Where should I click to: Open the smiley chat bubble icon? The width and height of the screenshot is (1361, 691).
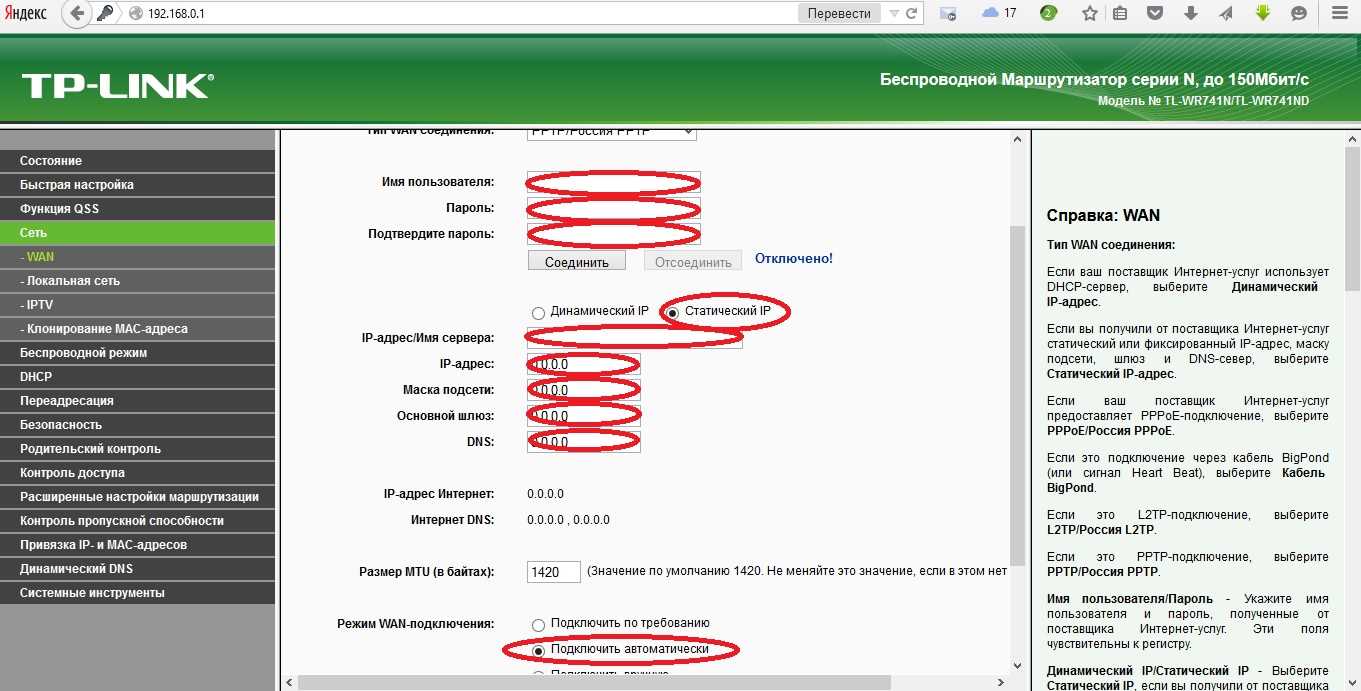pyautogui.click(x=1299, y=13)
